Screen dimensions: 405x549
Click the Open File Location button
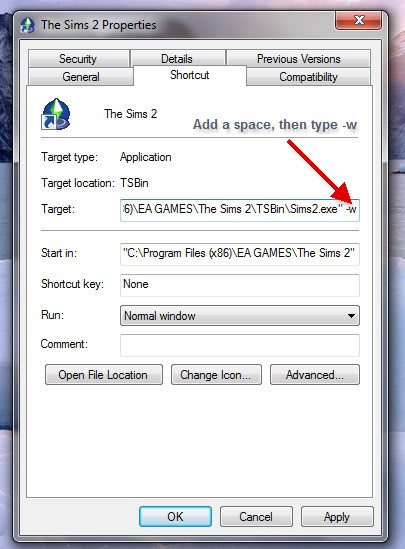point(104,375)
